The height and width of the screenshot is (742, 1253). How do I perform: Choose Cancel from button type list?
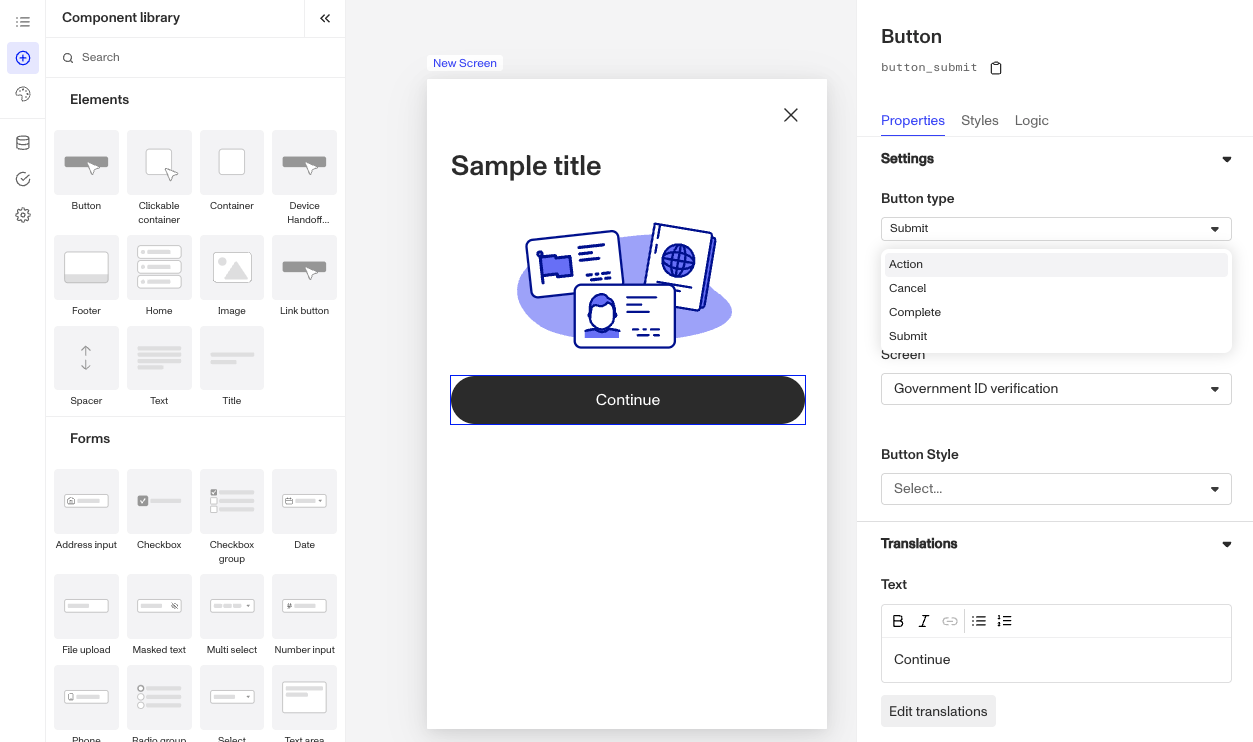tap(1056, 288)
